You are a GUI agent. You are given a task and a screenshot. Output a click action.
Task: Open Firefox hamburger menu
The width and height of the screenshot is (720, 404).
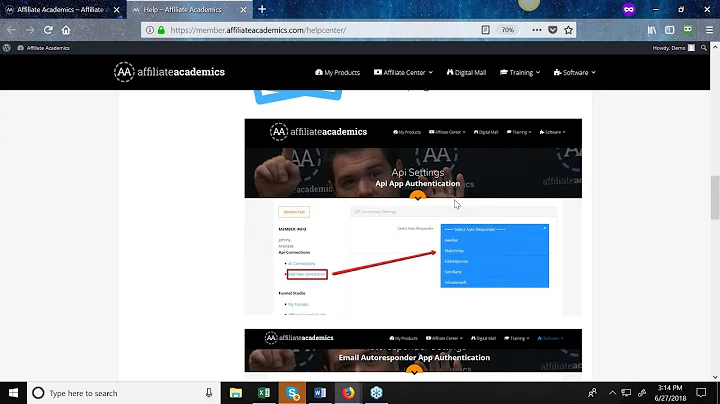pyautogui.click(x=709, y=30)
